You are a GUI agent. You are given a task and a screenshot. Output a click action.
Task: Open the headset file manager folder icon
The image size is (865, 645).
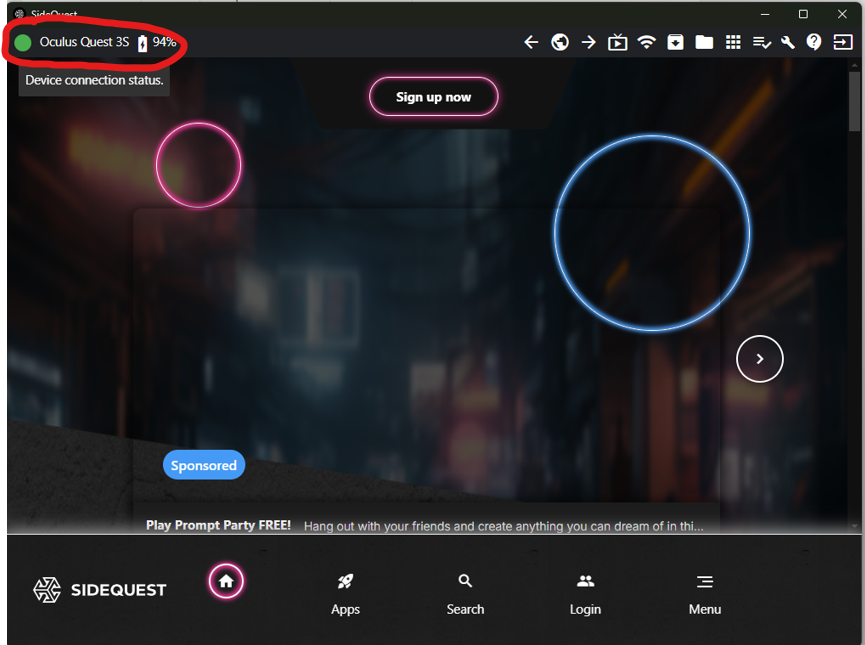click(704, 42)
